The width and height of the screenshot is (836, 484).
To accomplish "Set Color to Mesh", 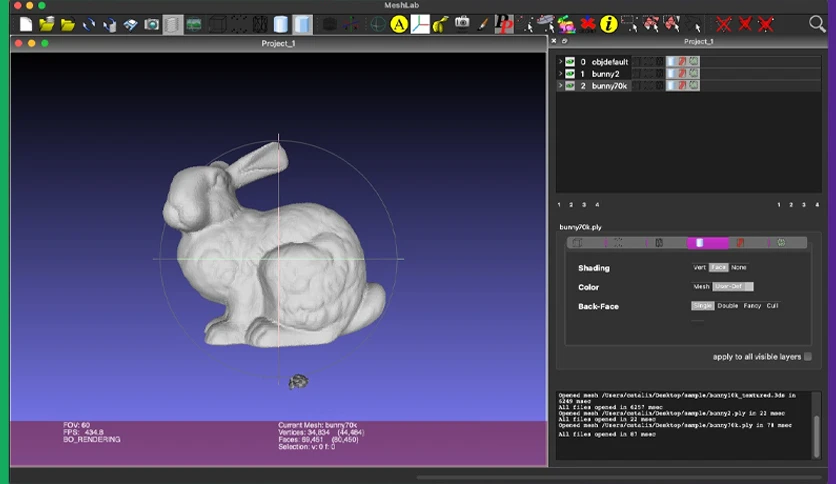I will [x=701, y=287].
